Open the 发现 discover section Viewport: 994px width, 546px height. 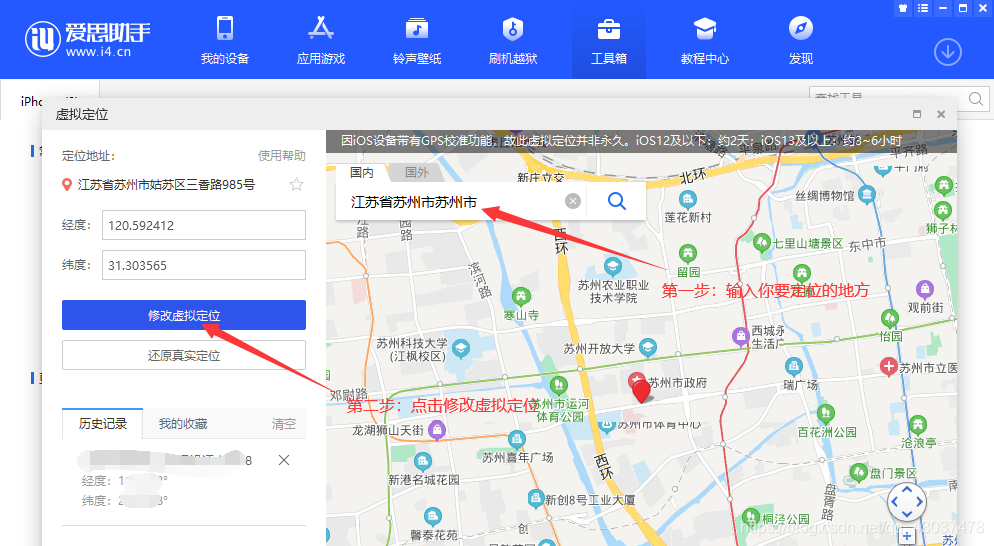point(801,41)
